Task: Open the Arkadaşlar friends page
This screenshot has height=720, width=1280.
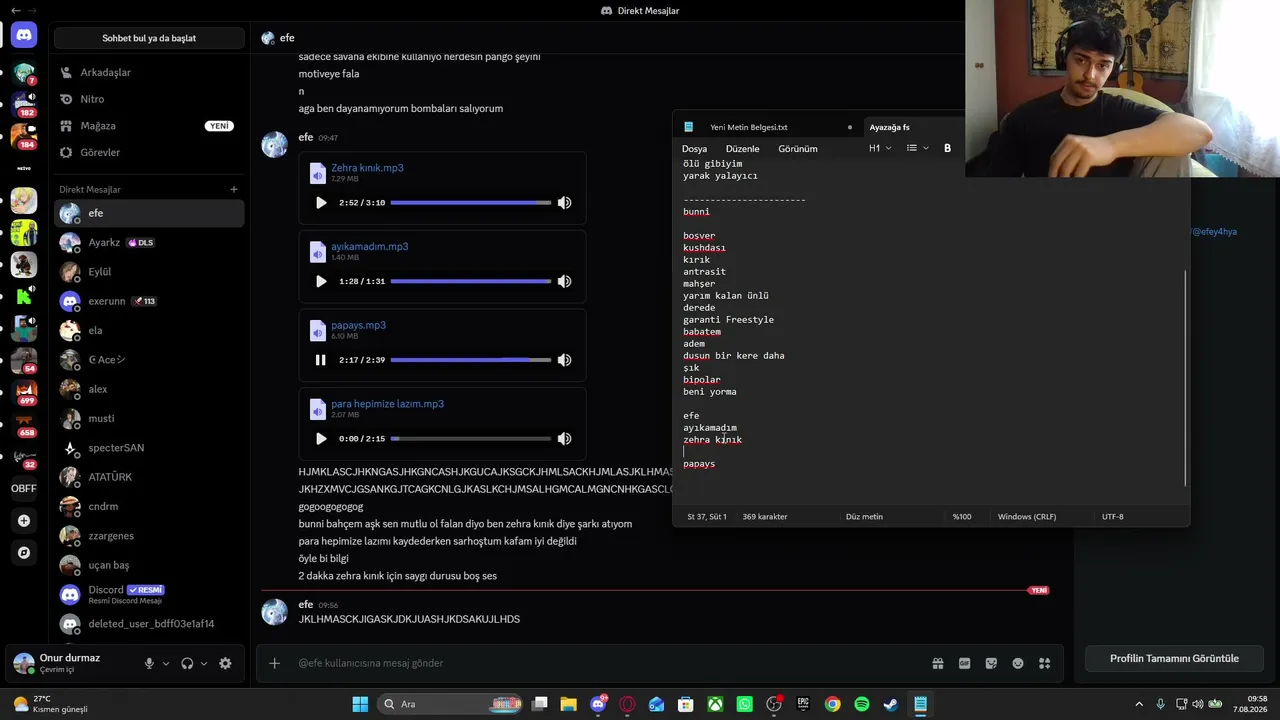Action: pyautogui.click(x=149, y=72)
